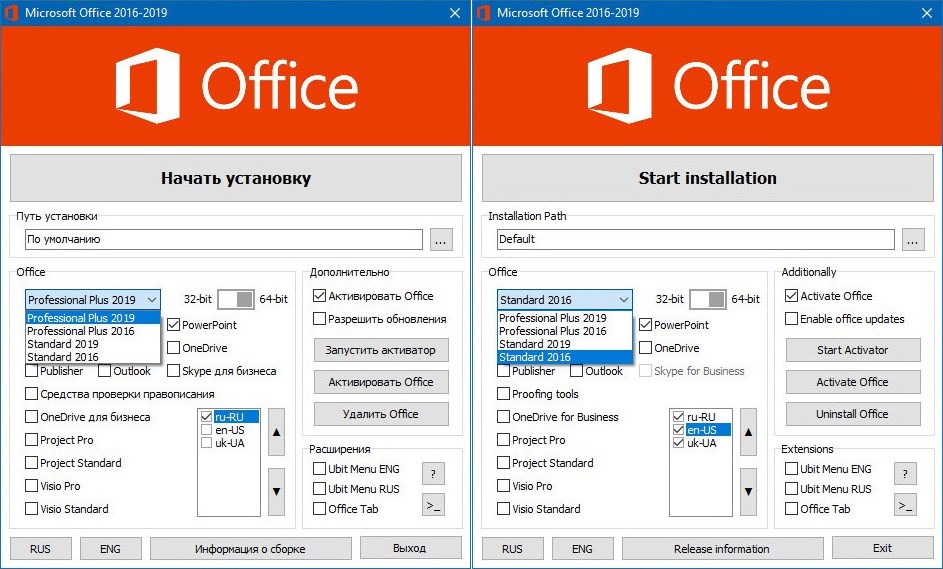The image size is (943, 569).
Task: Click the "?" button in the Russian window
Action: pos(433,473)
